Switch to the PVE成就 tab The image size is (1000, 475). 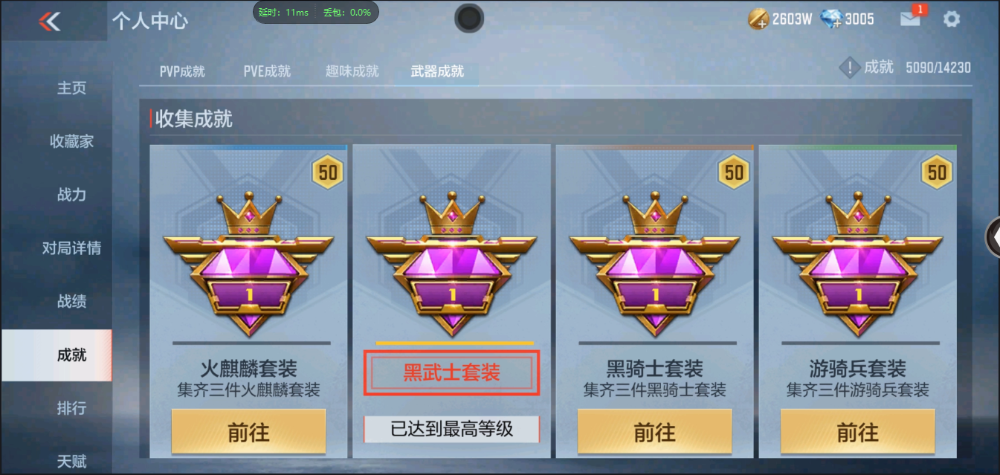coord(267,71)
